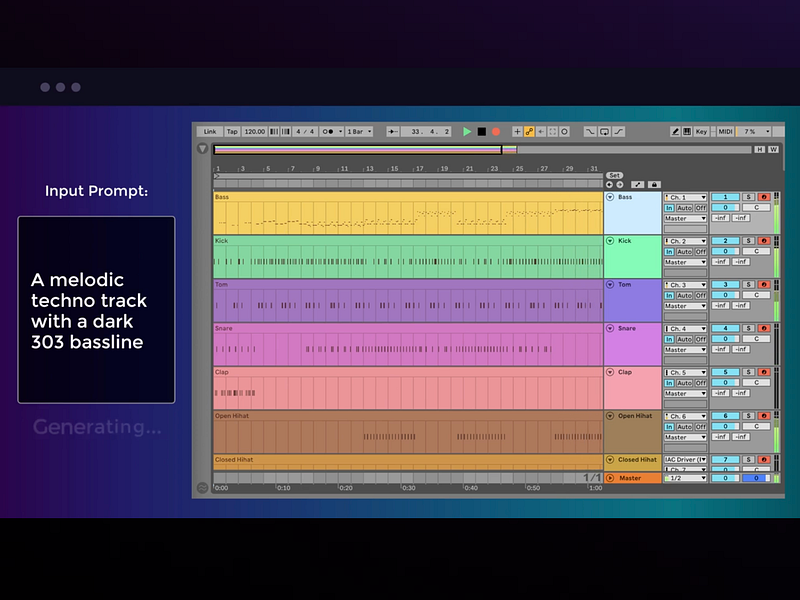This screenshot has height=600, width=800.
Task: Click the Session Record circle icon
Action: (564, 132)
